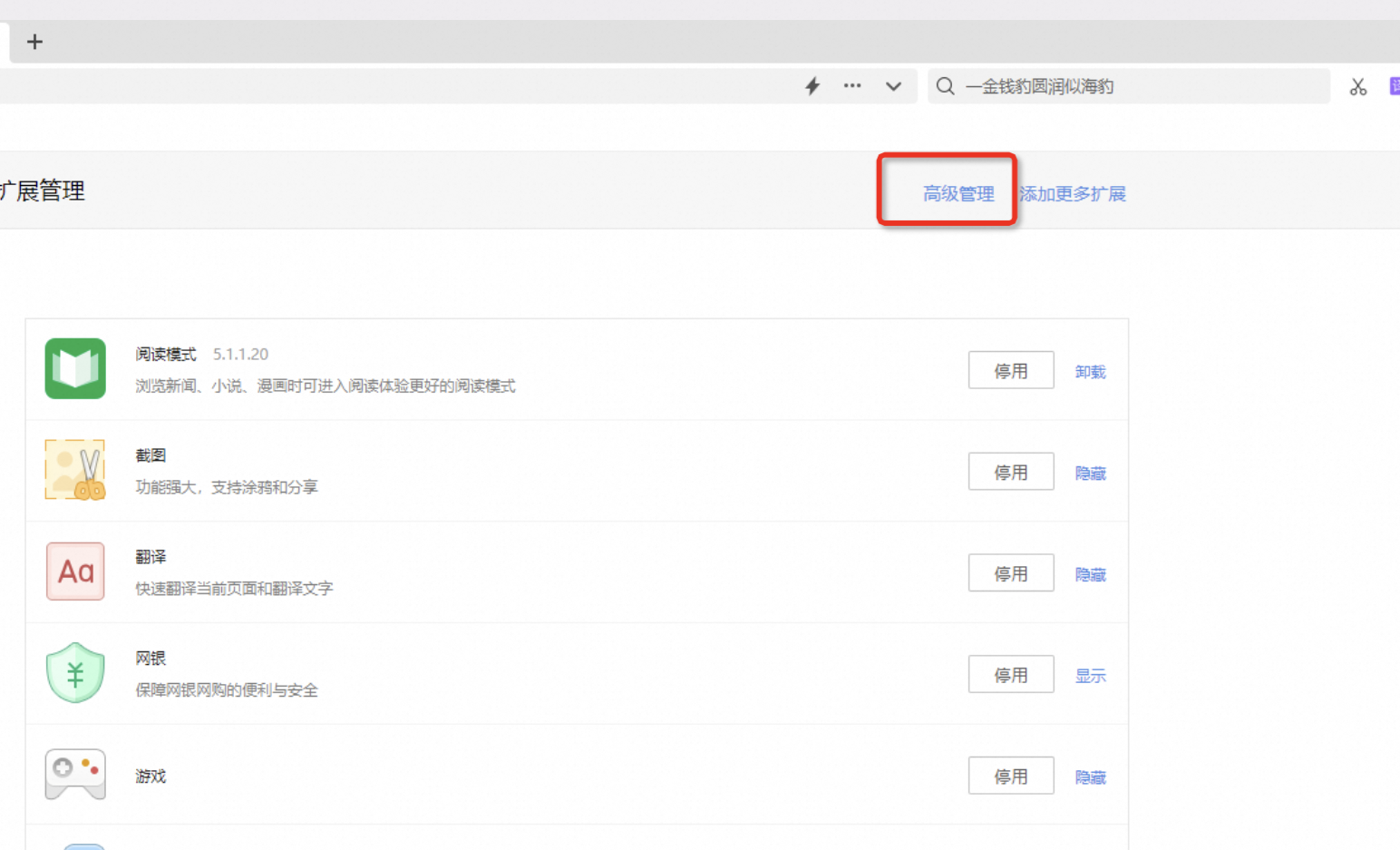Click description 保障网银网购的便利与安全

227,690
